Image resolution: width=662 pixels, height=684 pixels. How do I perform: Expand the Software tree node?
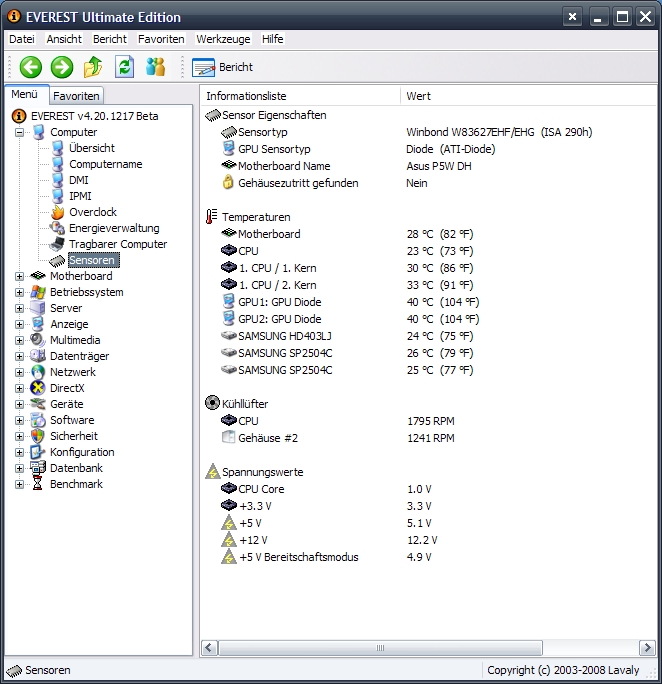coord(19,420)
